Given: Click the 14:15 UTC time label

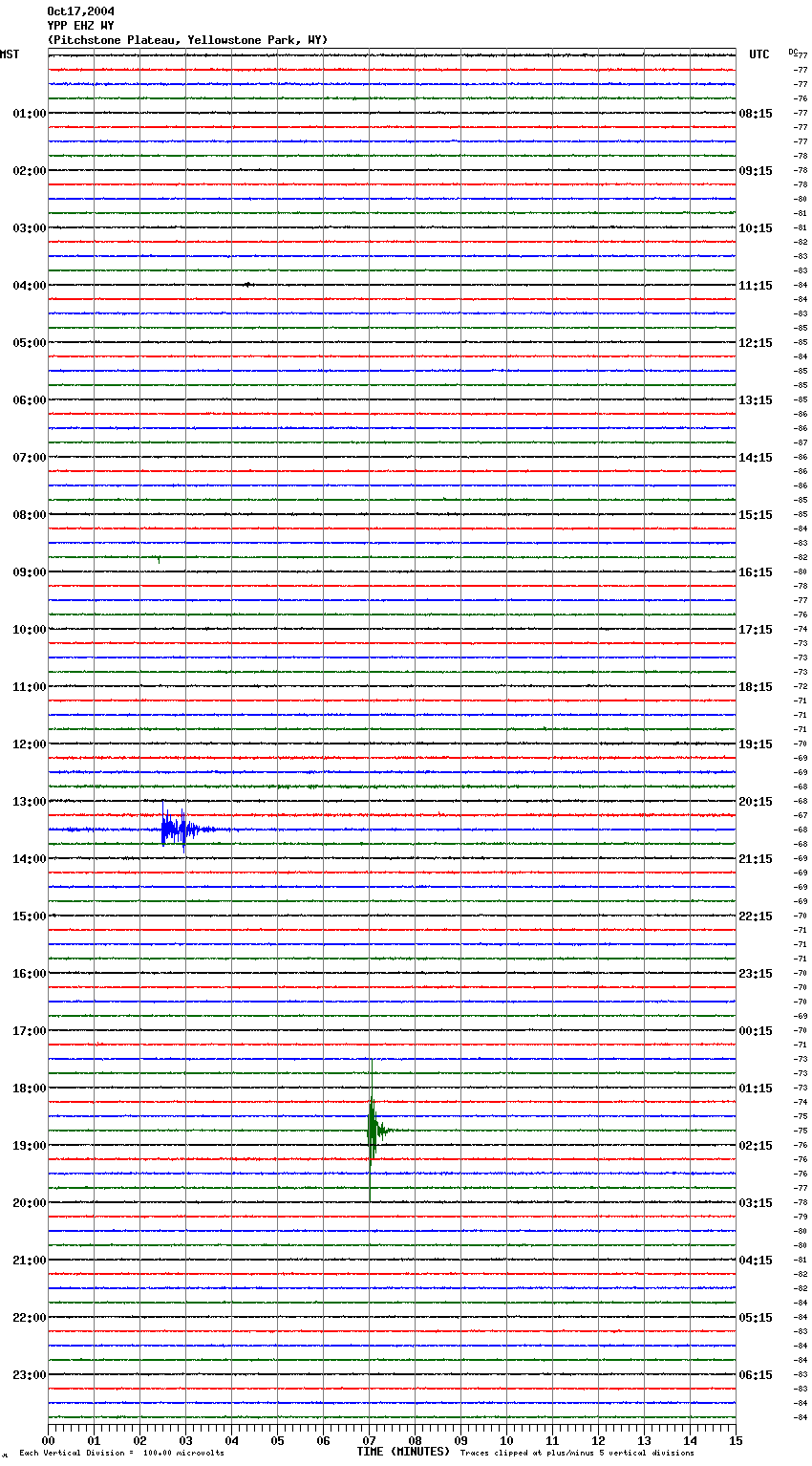Looking at the screenshot, I should tap(756, 458).
